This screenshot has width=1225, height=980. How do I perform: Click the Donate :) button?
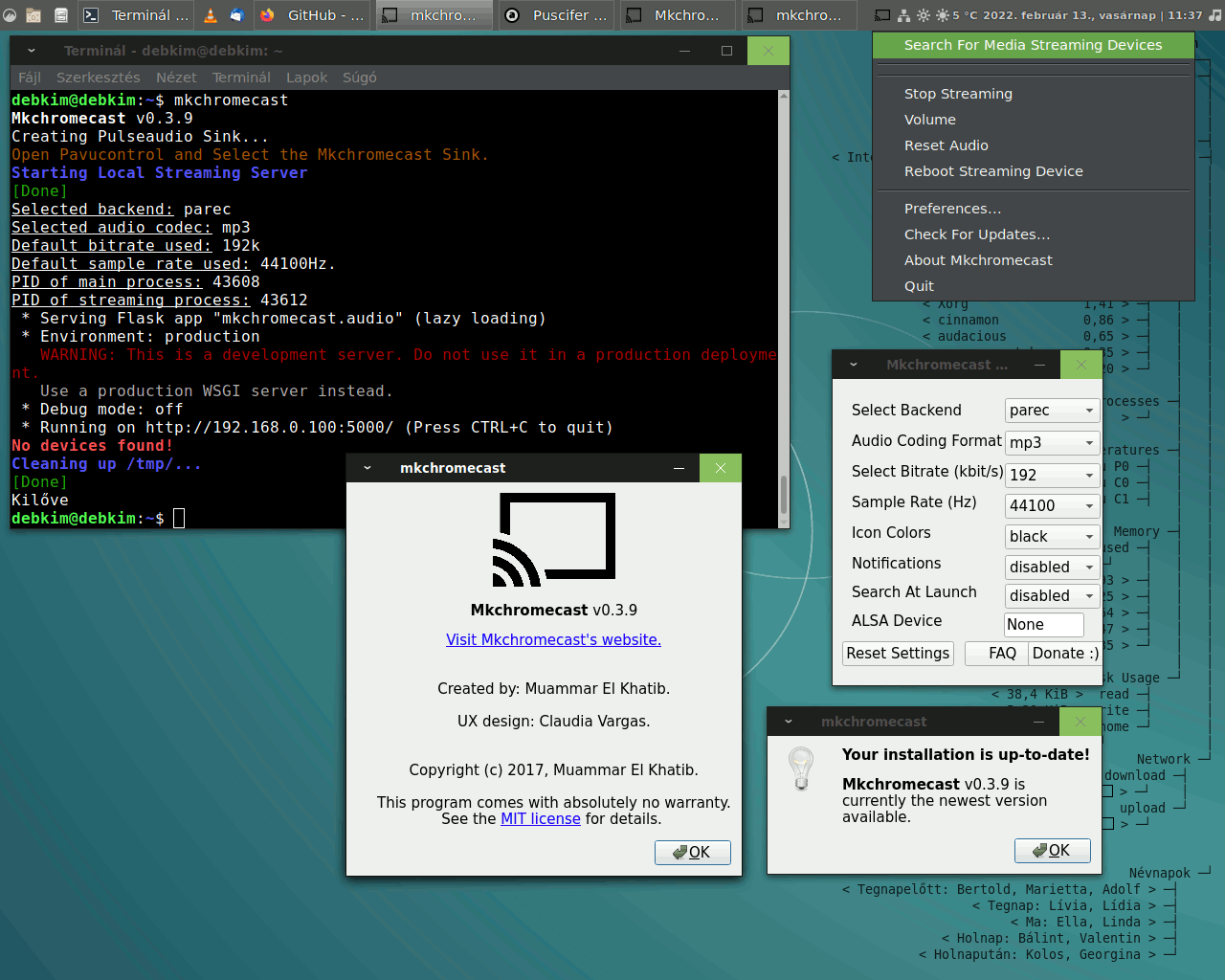[x=1065, y=653]
